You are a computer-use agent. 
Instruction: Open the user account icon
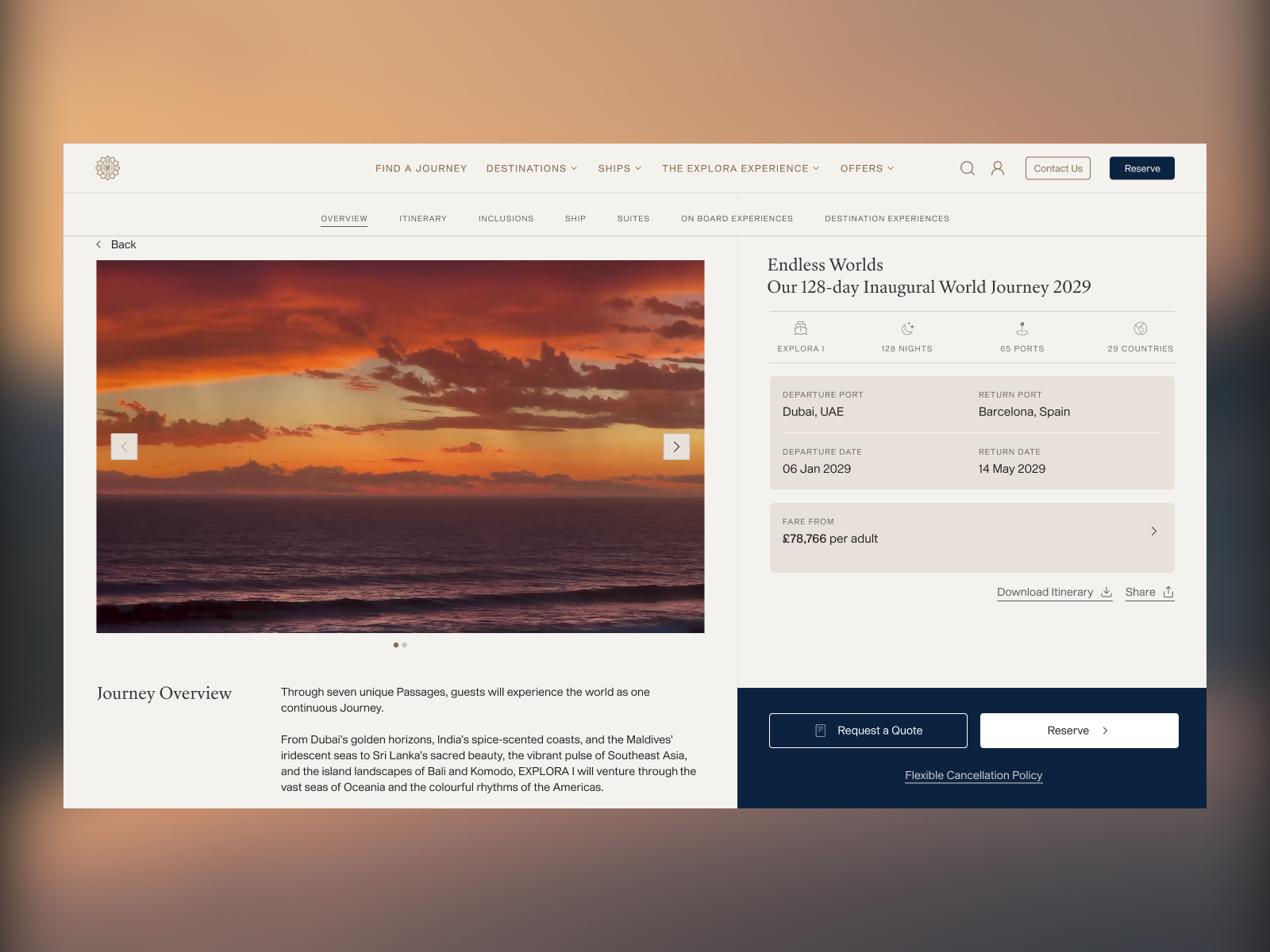click(x=998, y=168)
